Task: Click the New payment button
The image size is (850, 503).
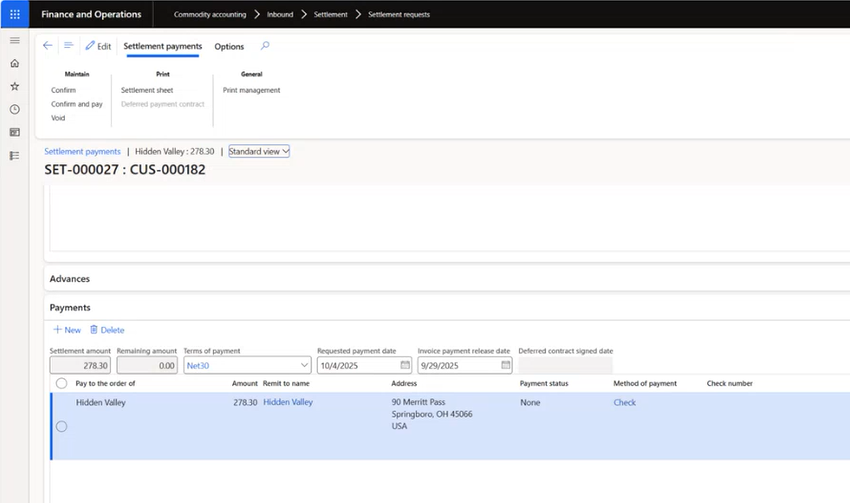Action: (x=67, y=330)
